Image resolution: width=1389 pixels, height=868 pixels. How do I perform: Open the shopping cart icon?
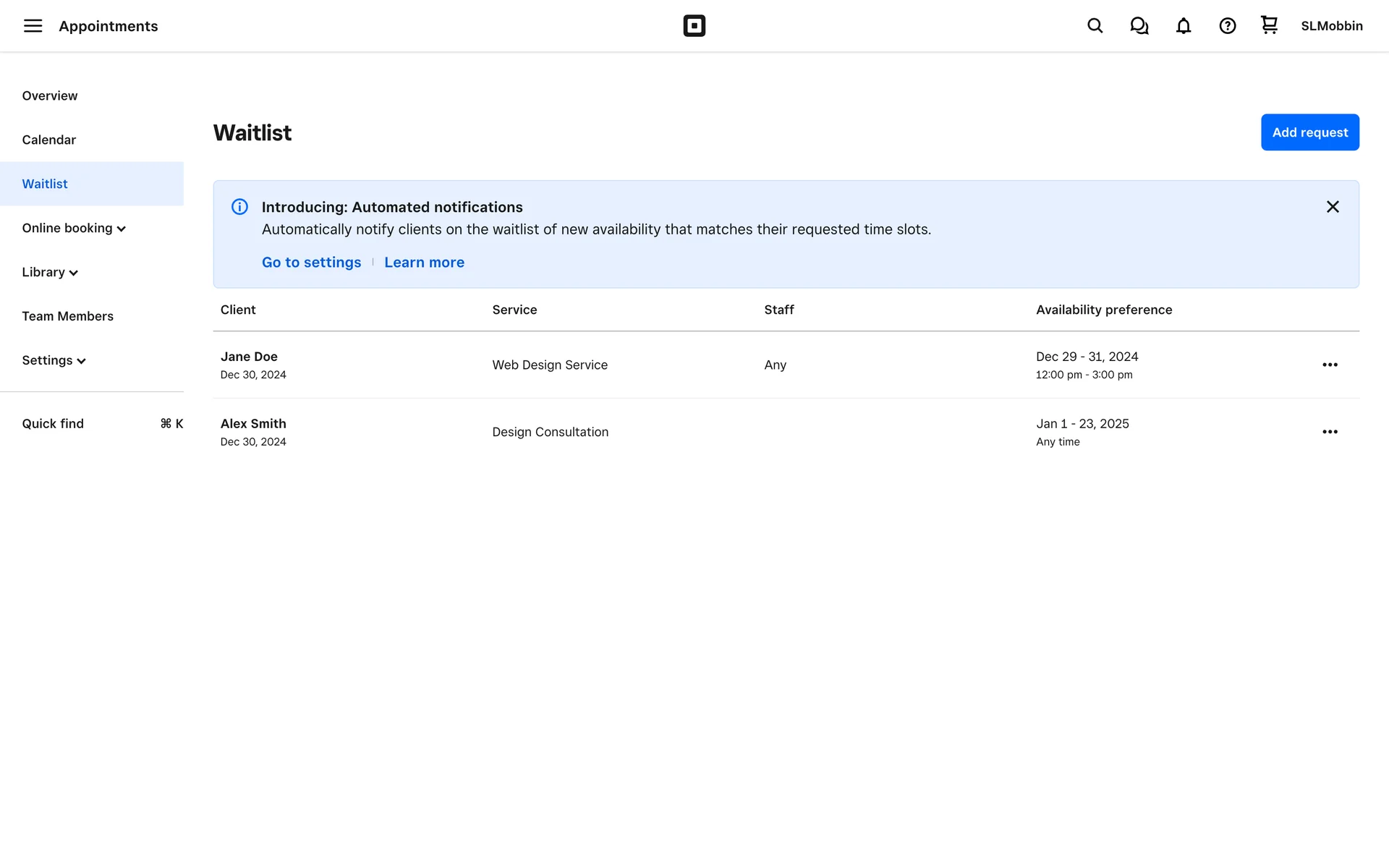tap(1269, 25)
